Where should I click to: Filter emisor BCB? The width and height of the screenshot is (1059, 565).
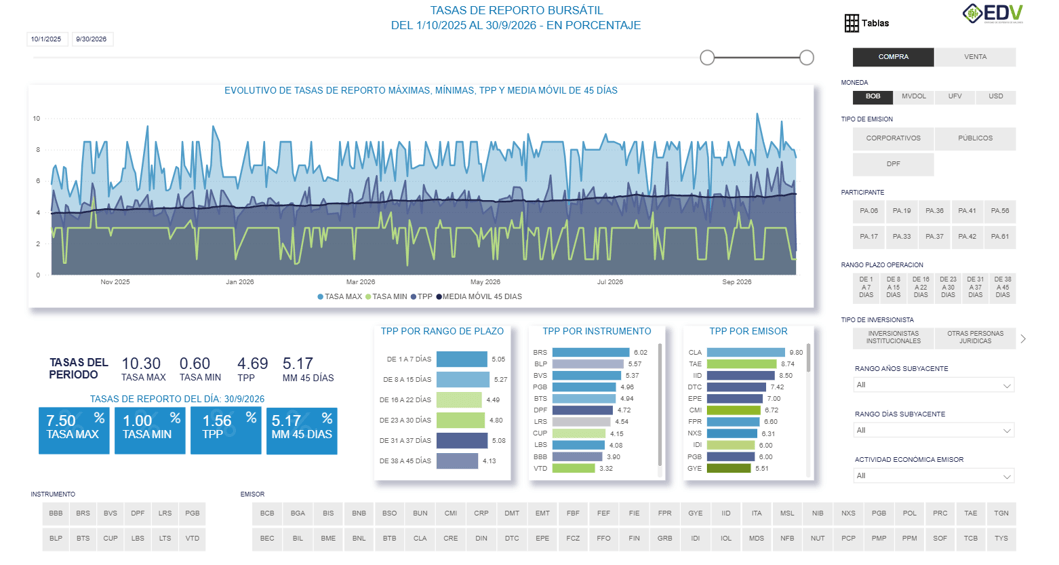pos(267,514)
